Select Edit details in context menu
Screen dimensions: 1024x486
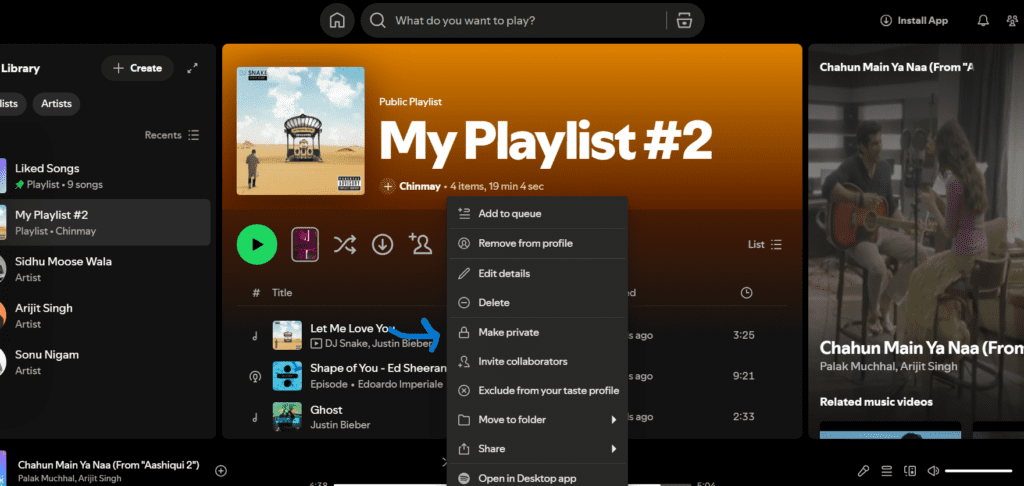click(x=537, y=274)
